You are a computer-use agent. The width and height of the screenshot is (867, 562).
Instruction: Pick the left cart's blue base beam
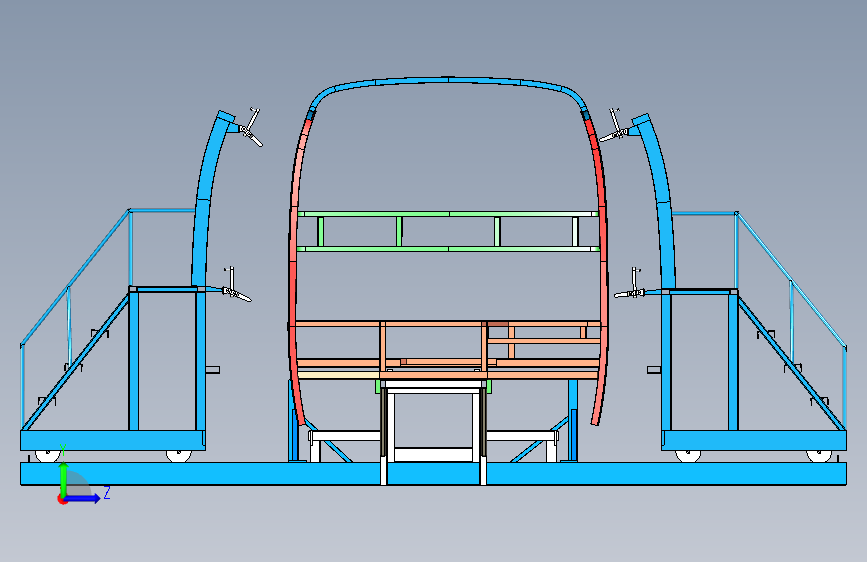point(113,441)
